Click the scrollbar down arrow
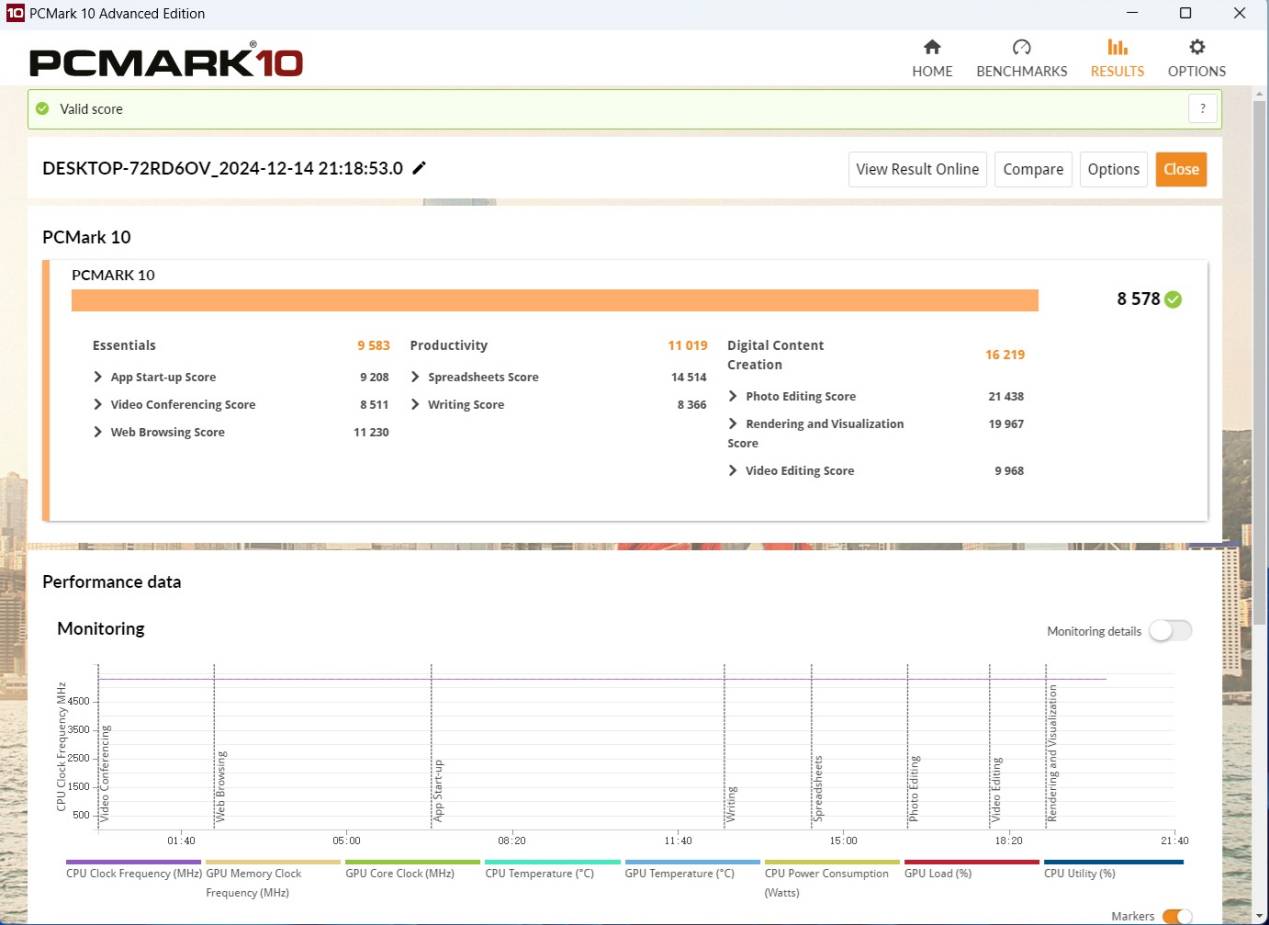This screenshot has height=925, width=1269. point(1260,915)
